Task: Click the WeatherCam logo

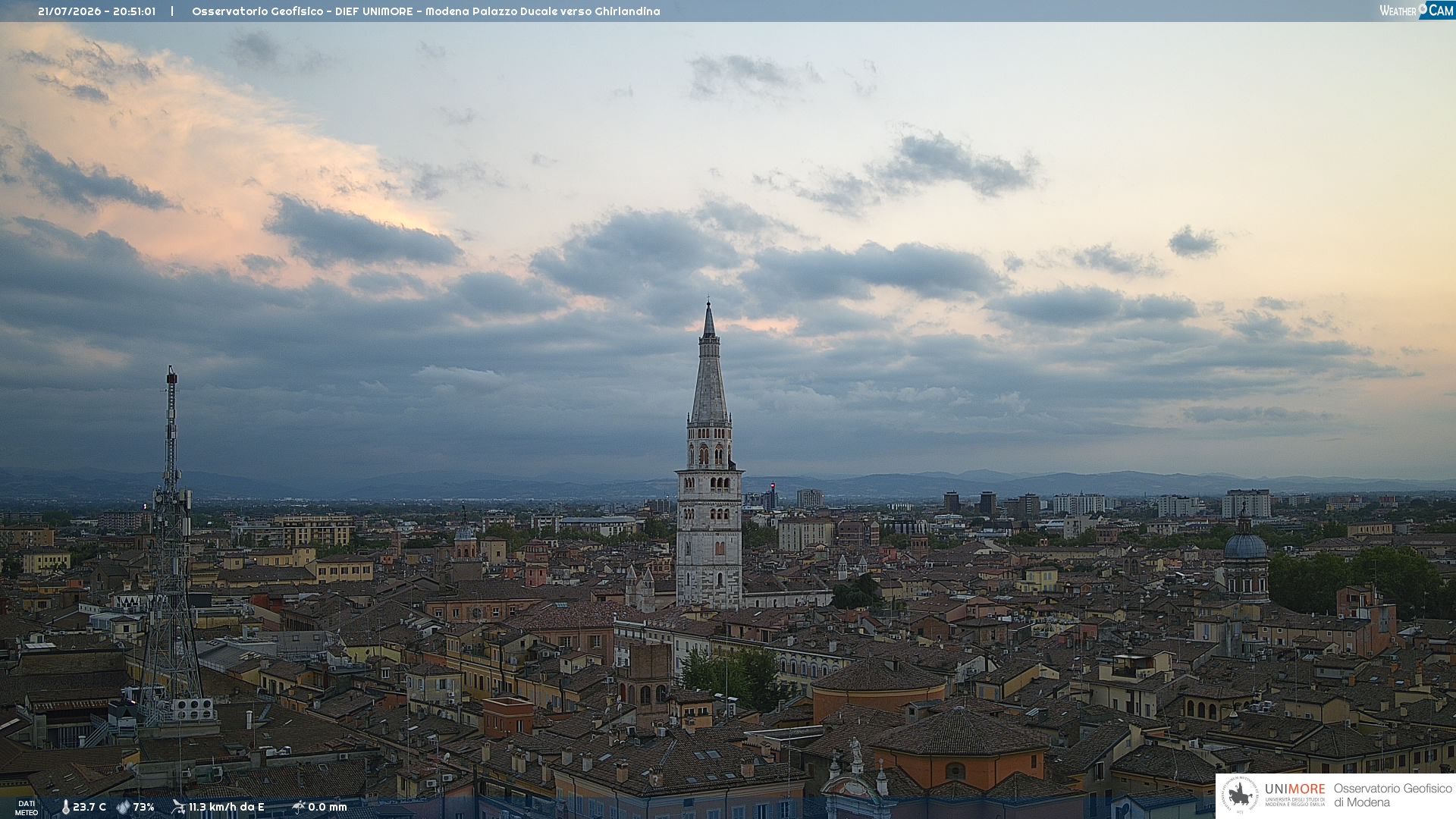Action: tap(1417, 10)
